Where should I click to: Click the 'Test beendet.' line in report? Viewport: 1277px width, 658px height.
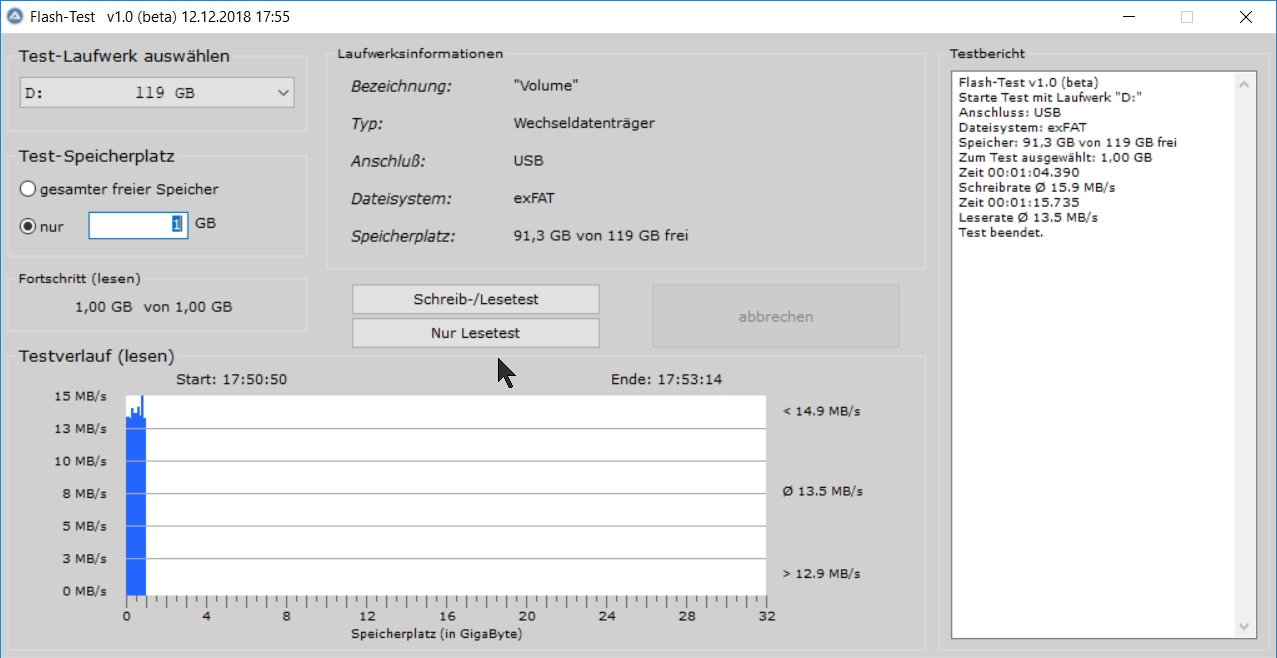coord(1000,232)
